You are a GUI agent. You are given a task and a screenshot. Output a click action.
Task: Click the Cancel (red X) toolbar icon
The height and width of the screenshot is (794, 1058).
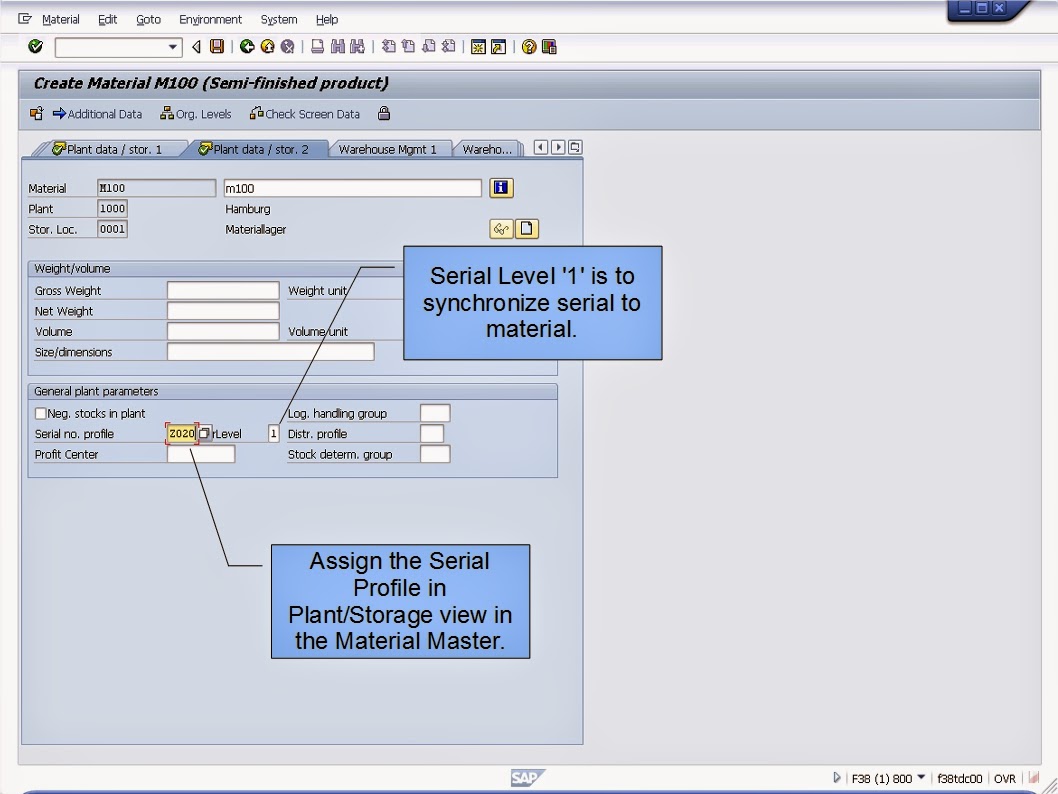(288, 47)
